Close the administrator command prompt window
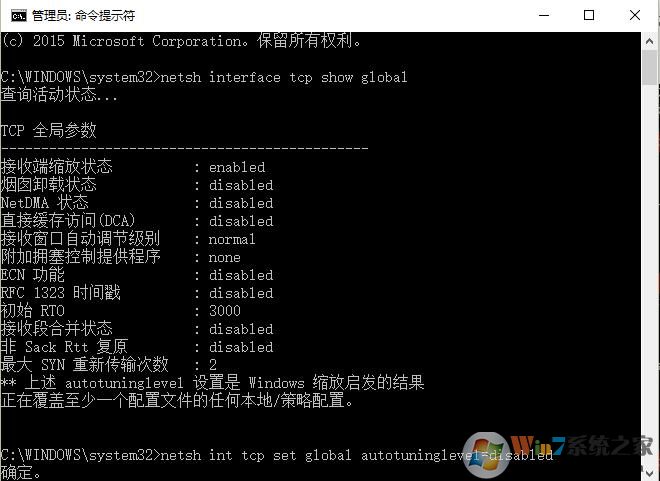Image resolution: width=660 pixels, height=481 pixels. (x=635, y=16)
